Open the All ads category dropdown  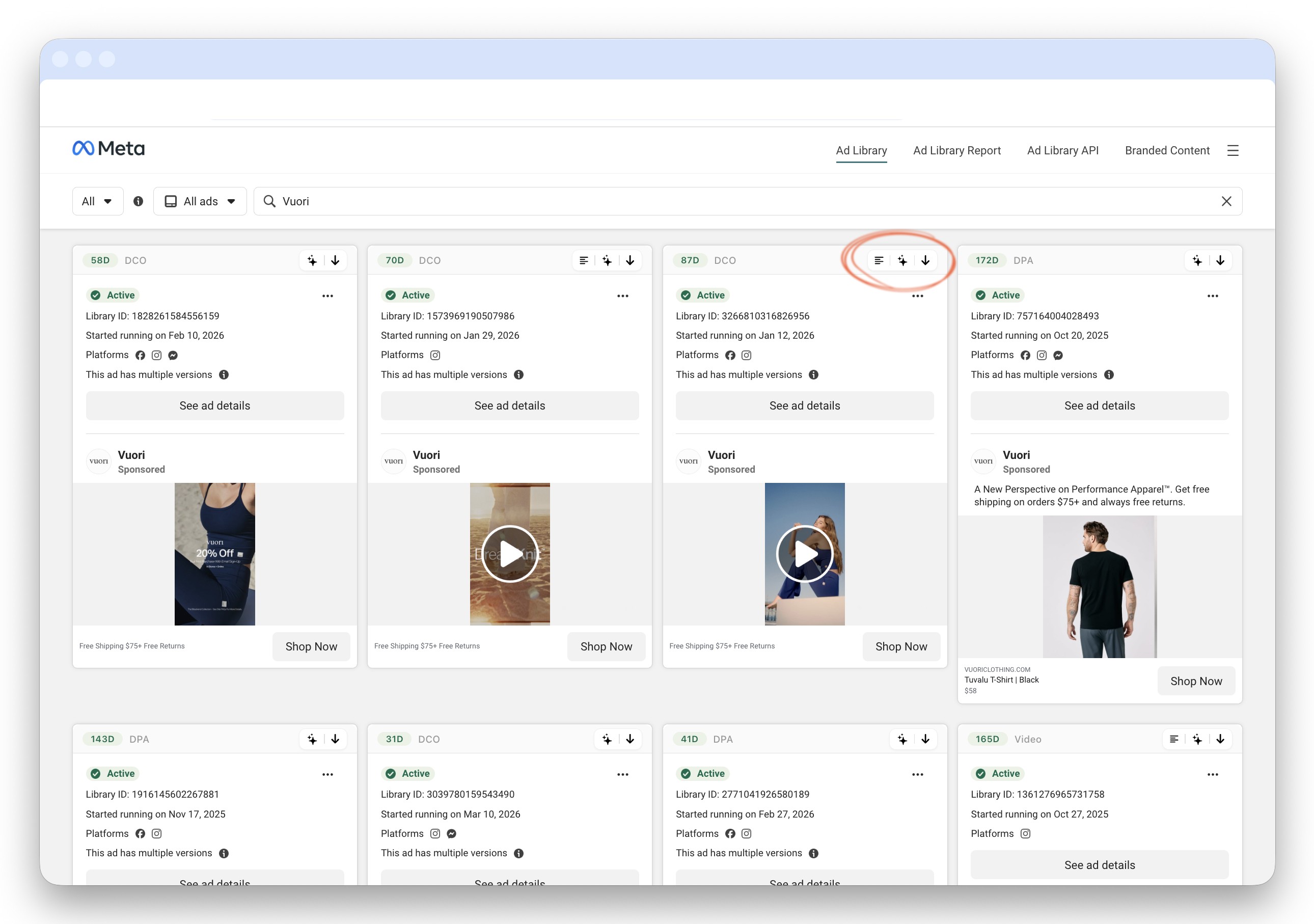tap(200, 202)
